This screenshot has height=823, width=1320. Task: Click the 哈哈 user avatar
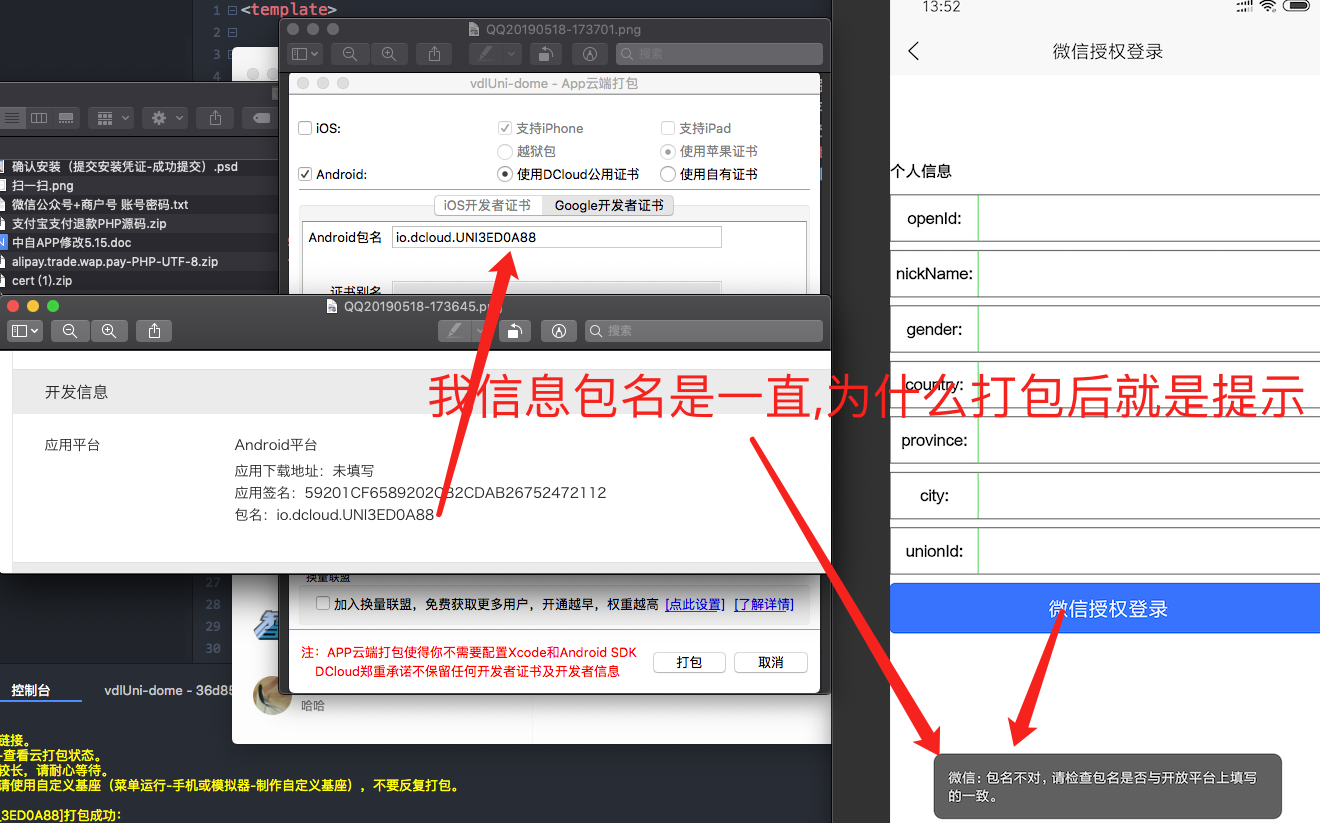[x=272, y=696]
